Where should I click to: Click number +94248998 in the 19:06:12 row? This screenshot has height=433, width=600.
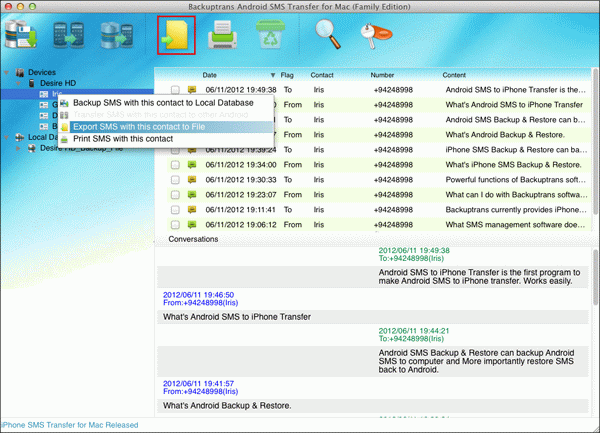tap(393, 225)
